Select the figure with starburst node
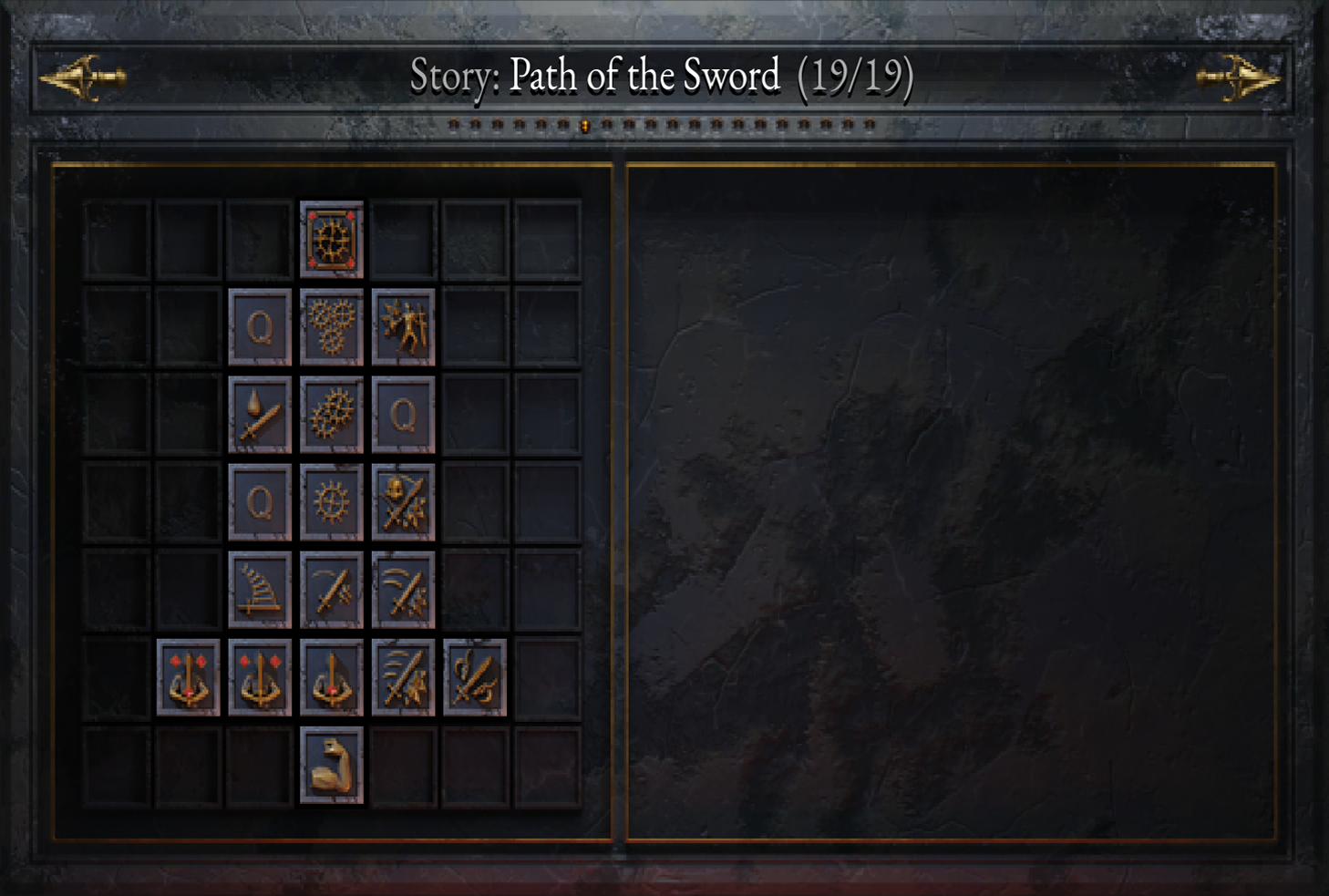 [404, 327]
